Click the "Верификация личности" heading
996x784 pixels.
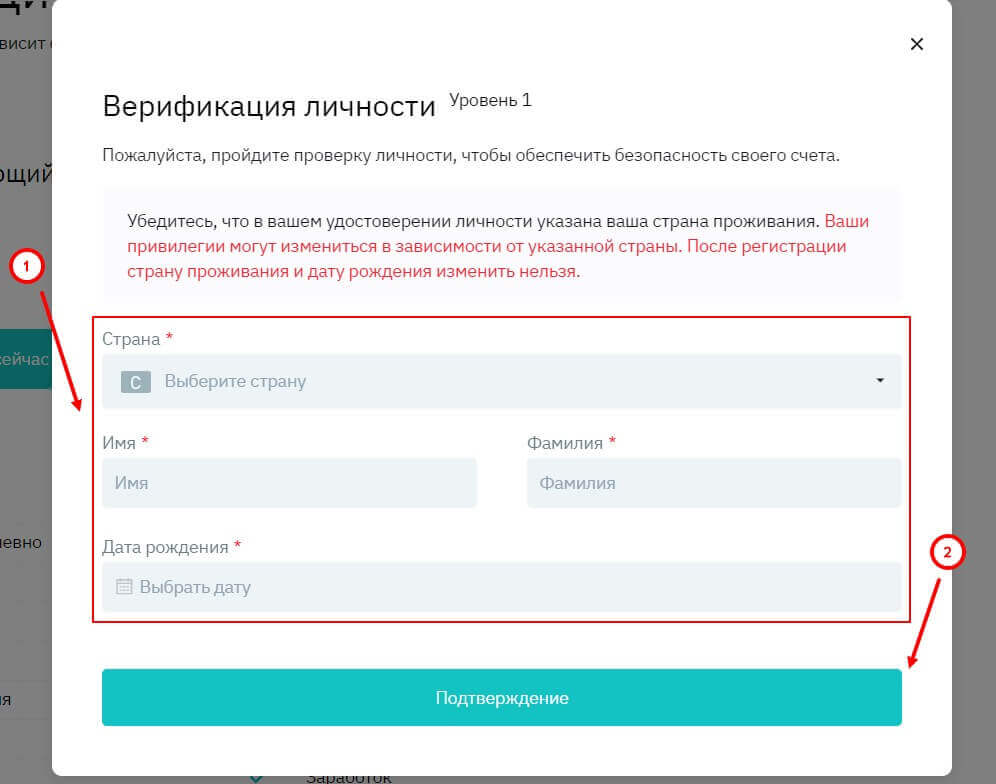[x=269, y=106]
